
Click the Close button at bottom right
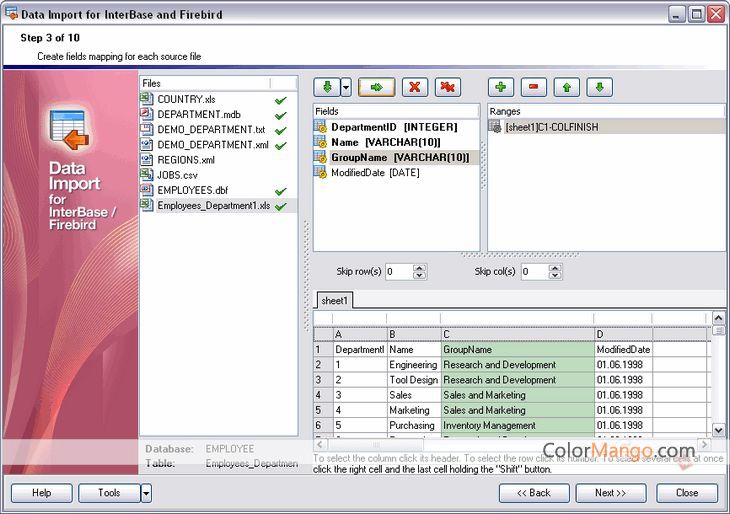coord(687,493)
